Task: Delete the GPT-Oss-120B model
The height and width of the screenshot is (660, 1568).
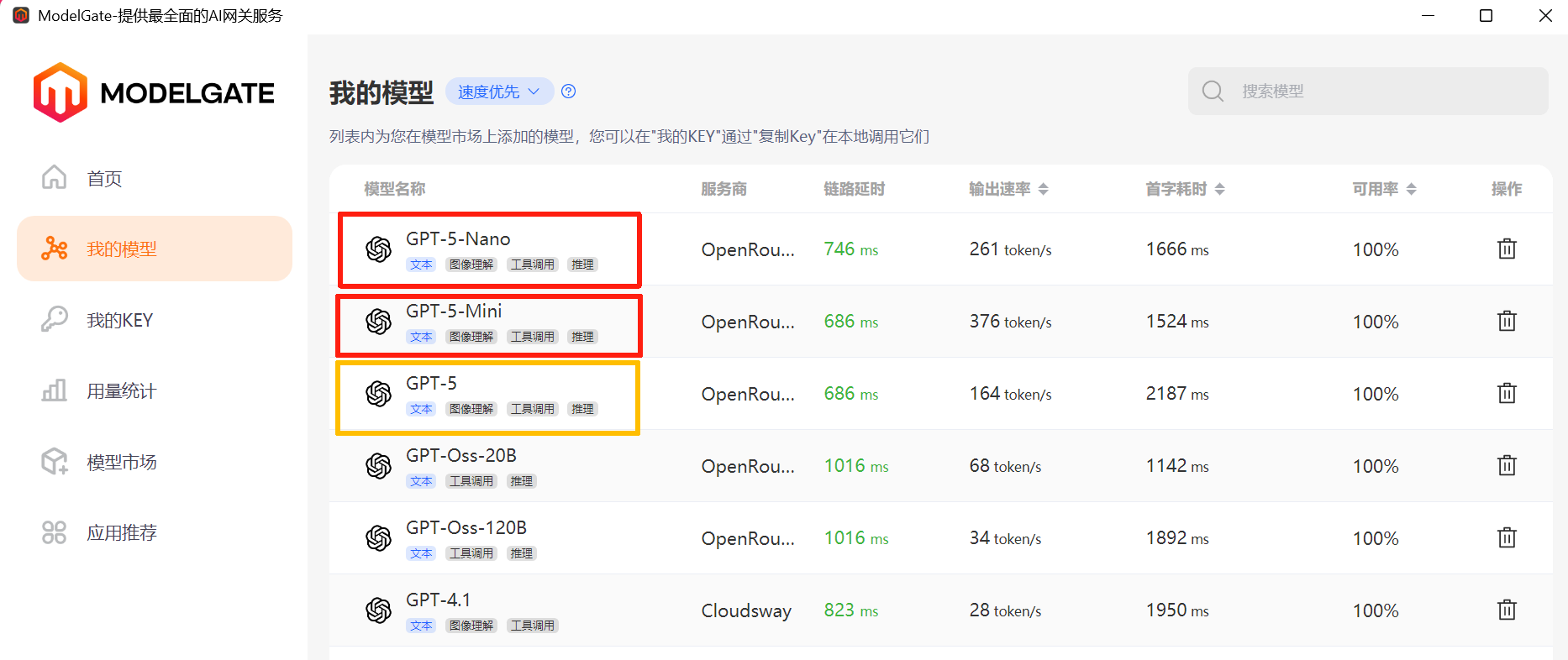Action: 1507,537
